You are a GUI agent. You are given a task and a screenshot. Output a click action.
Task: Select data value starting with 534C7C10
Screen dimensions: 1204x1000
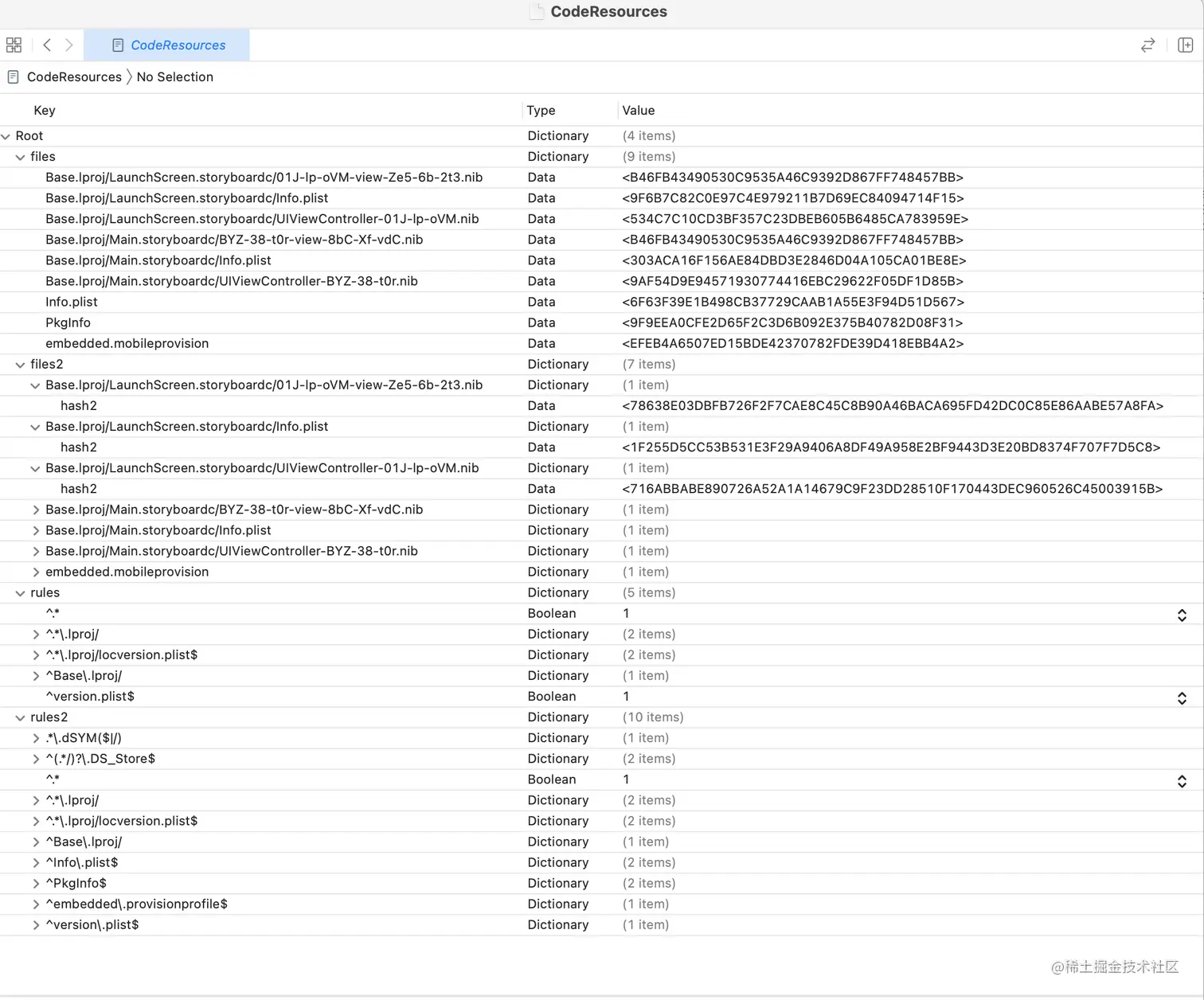click(795, 219)
